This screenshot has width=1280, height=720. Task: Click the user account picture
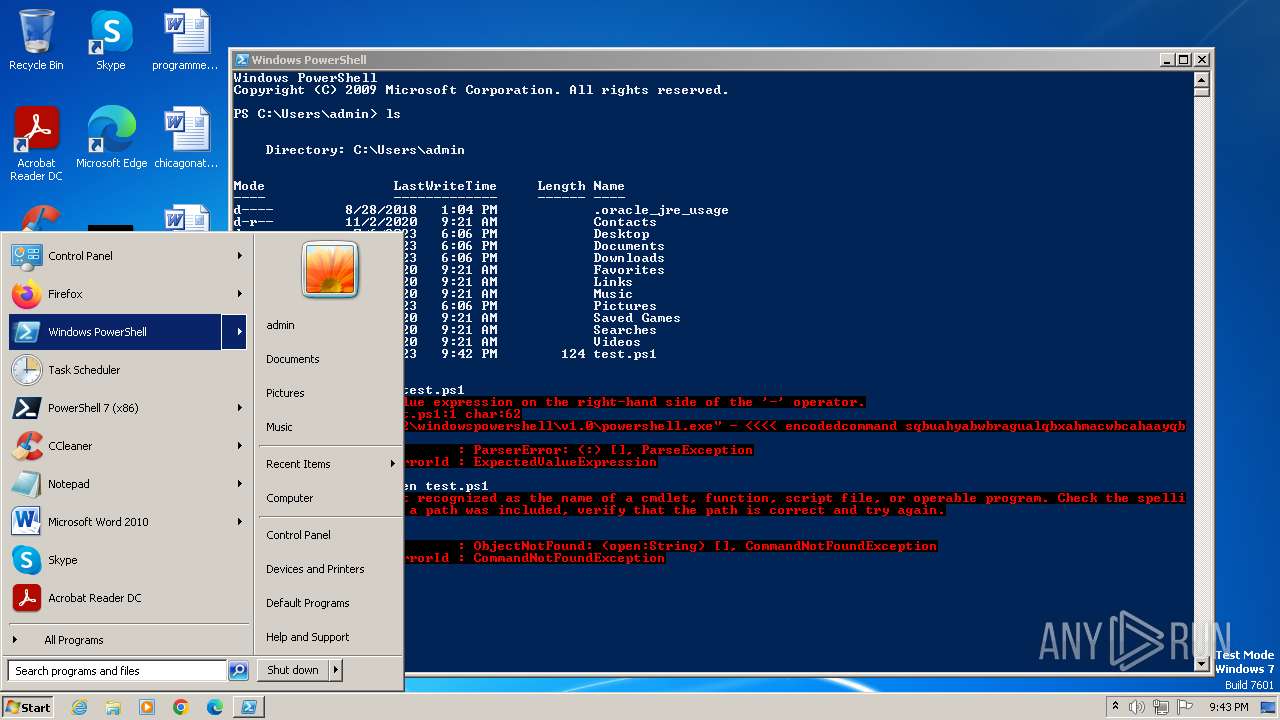point(330,269)
